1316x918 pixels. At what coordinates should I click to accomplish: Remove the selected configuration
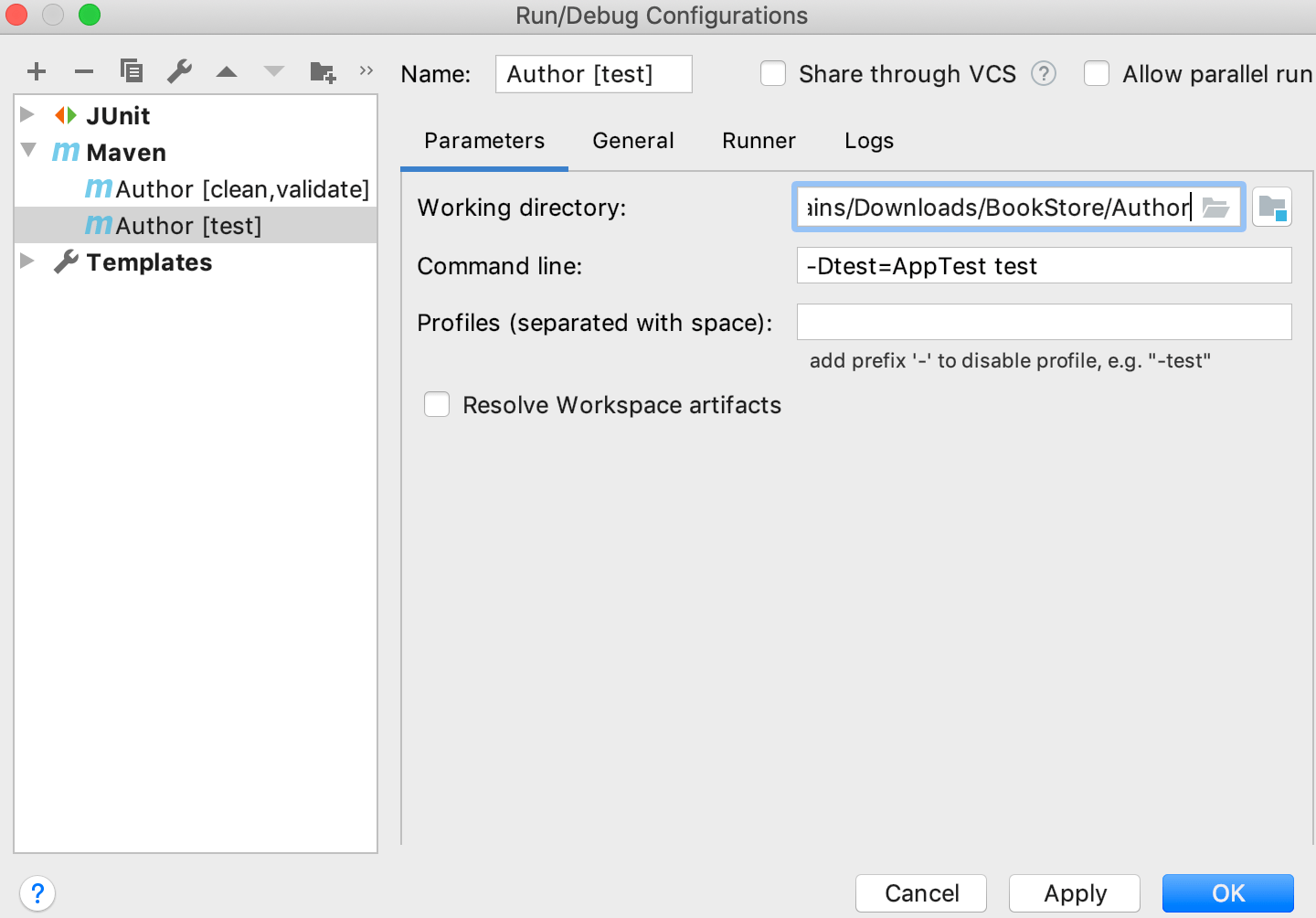tap(84, 70)
